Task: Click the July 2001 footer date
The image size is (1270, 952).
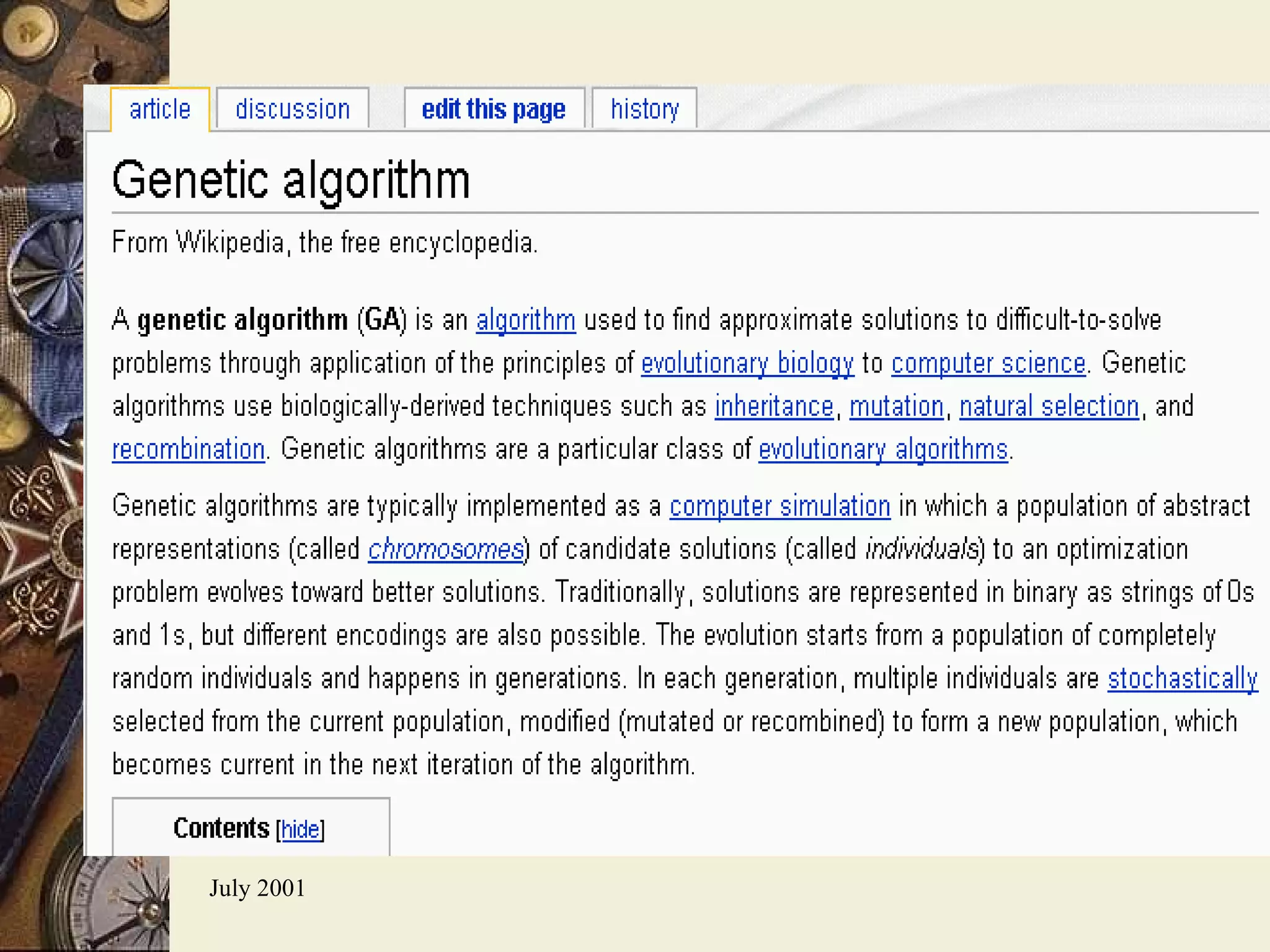Action: (x=257, y=888)
